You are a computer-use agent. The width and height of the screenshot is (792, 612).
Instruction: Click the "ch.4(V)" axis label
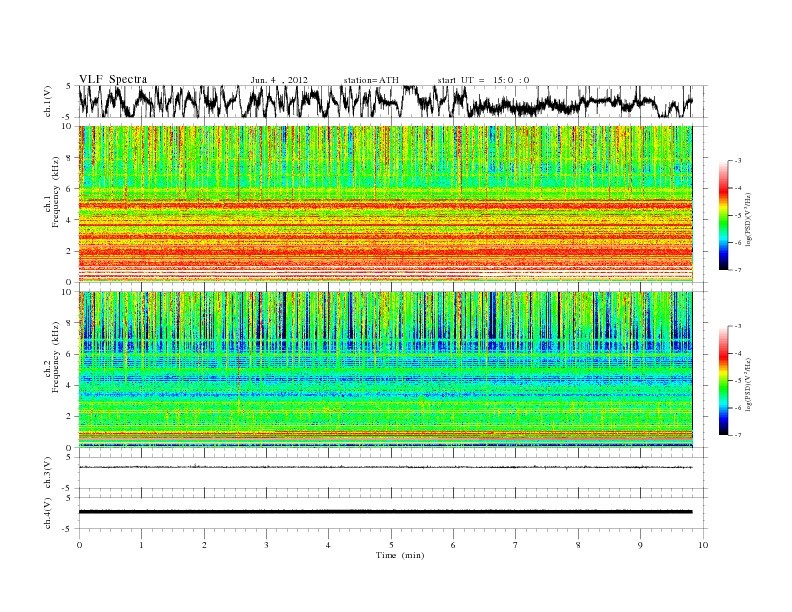(x=47, y=513)
